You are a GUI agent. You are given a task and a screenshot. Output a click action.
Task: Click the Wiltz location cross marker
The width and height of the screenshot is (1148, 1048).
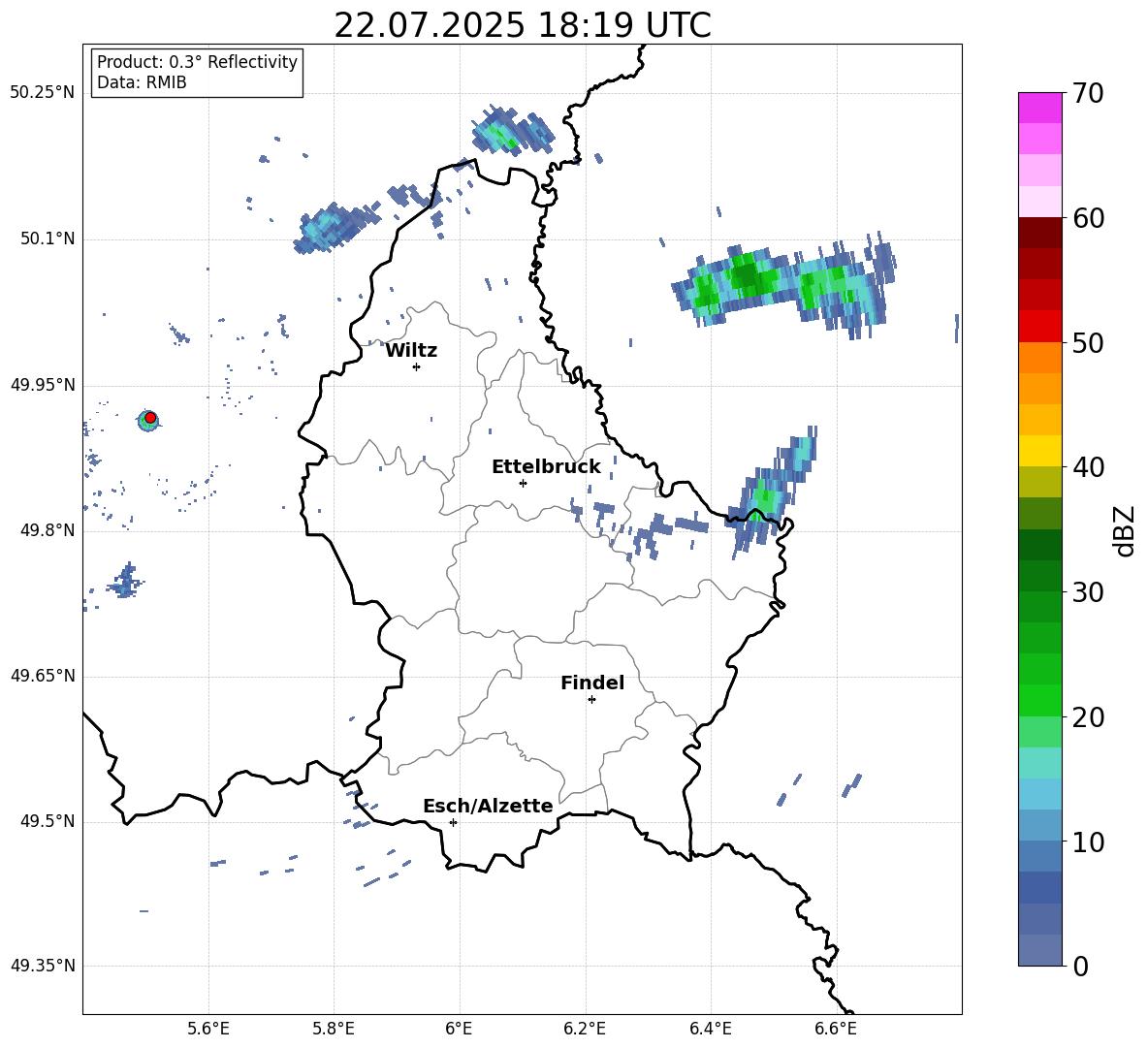(x=417, y=366)
